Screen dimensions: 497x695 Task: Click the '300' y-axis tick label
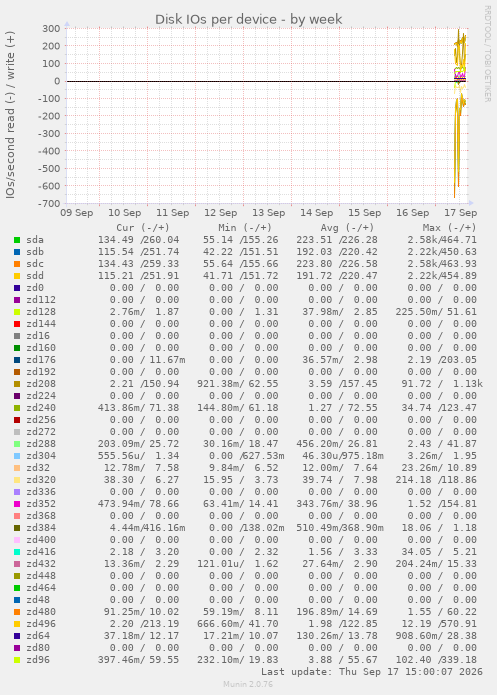[x=51, y=28]
